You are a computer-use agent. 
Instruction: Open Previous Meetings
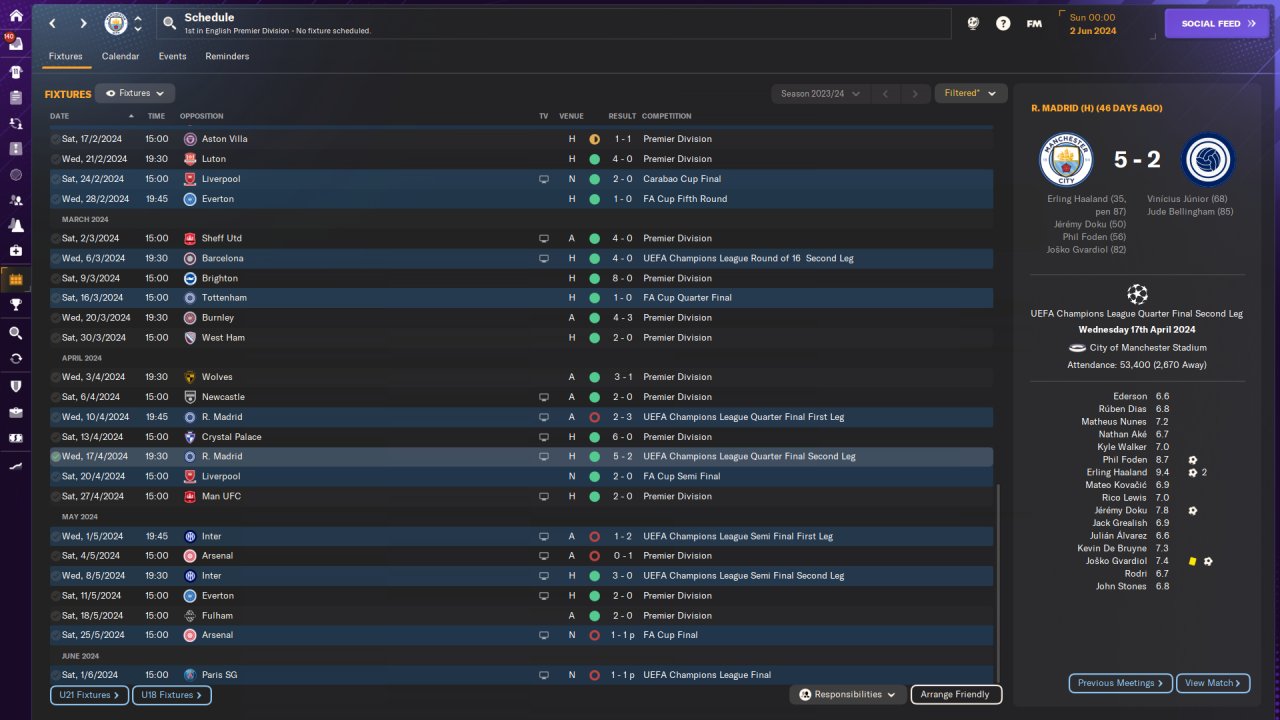tap(1121, 683)
